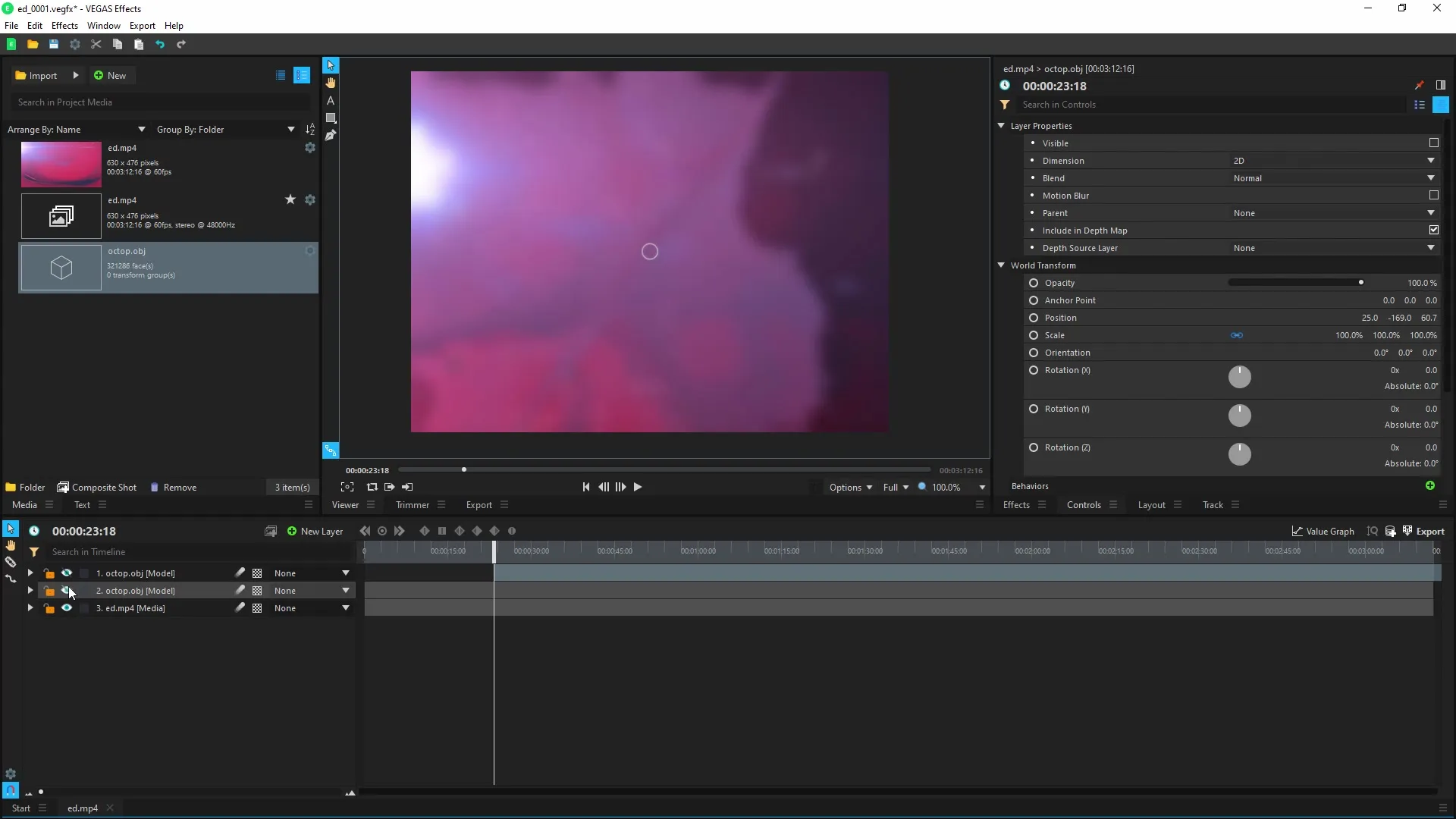The height and width of the screenshot is (819, 1456).
Task: Click the set in-point icon below viewer
Action: [x=389, y=487]
